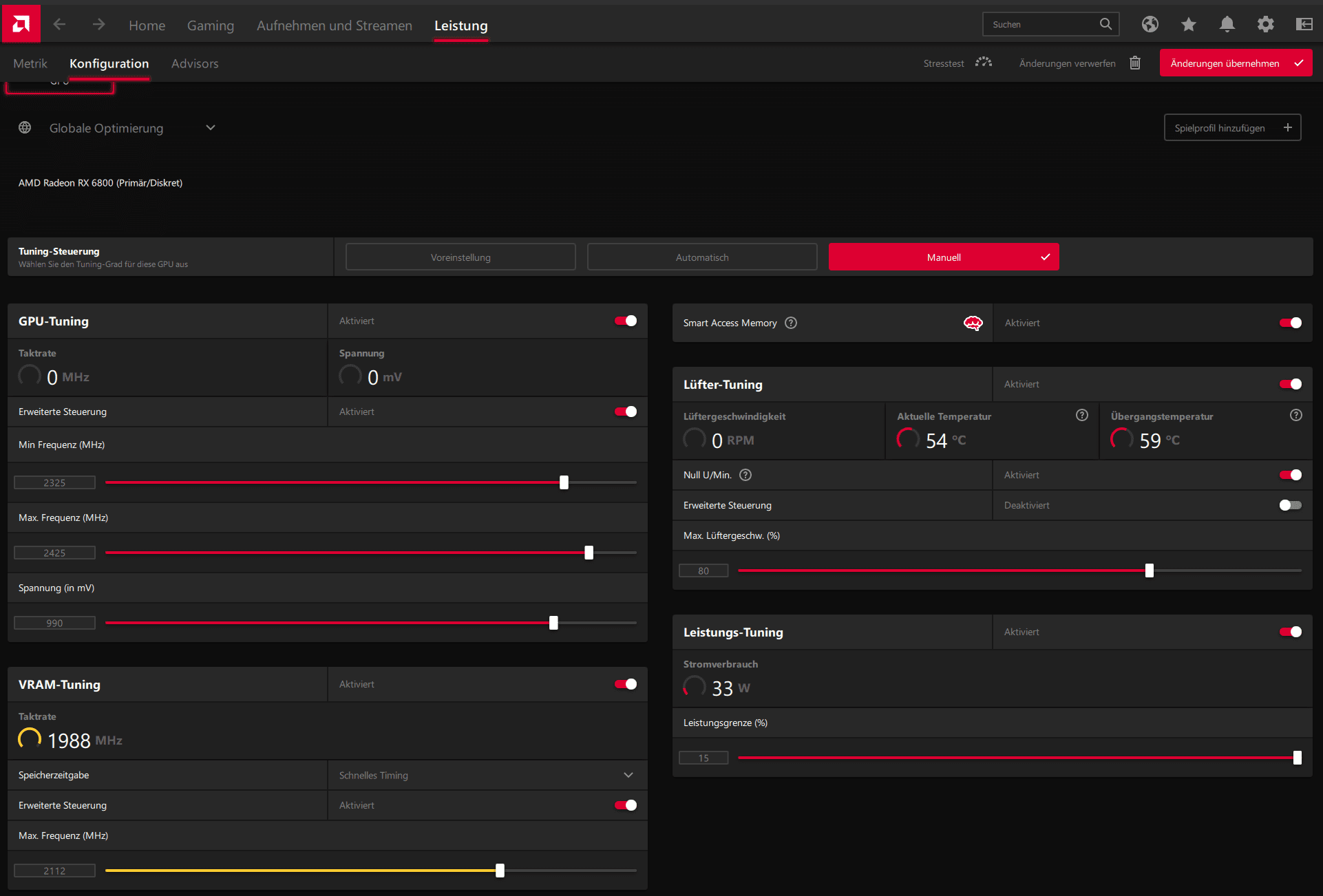Open notifications bell icon
Image resolution: width=1323 pixels, height=896 pixels.
tap(1227, 24)
